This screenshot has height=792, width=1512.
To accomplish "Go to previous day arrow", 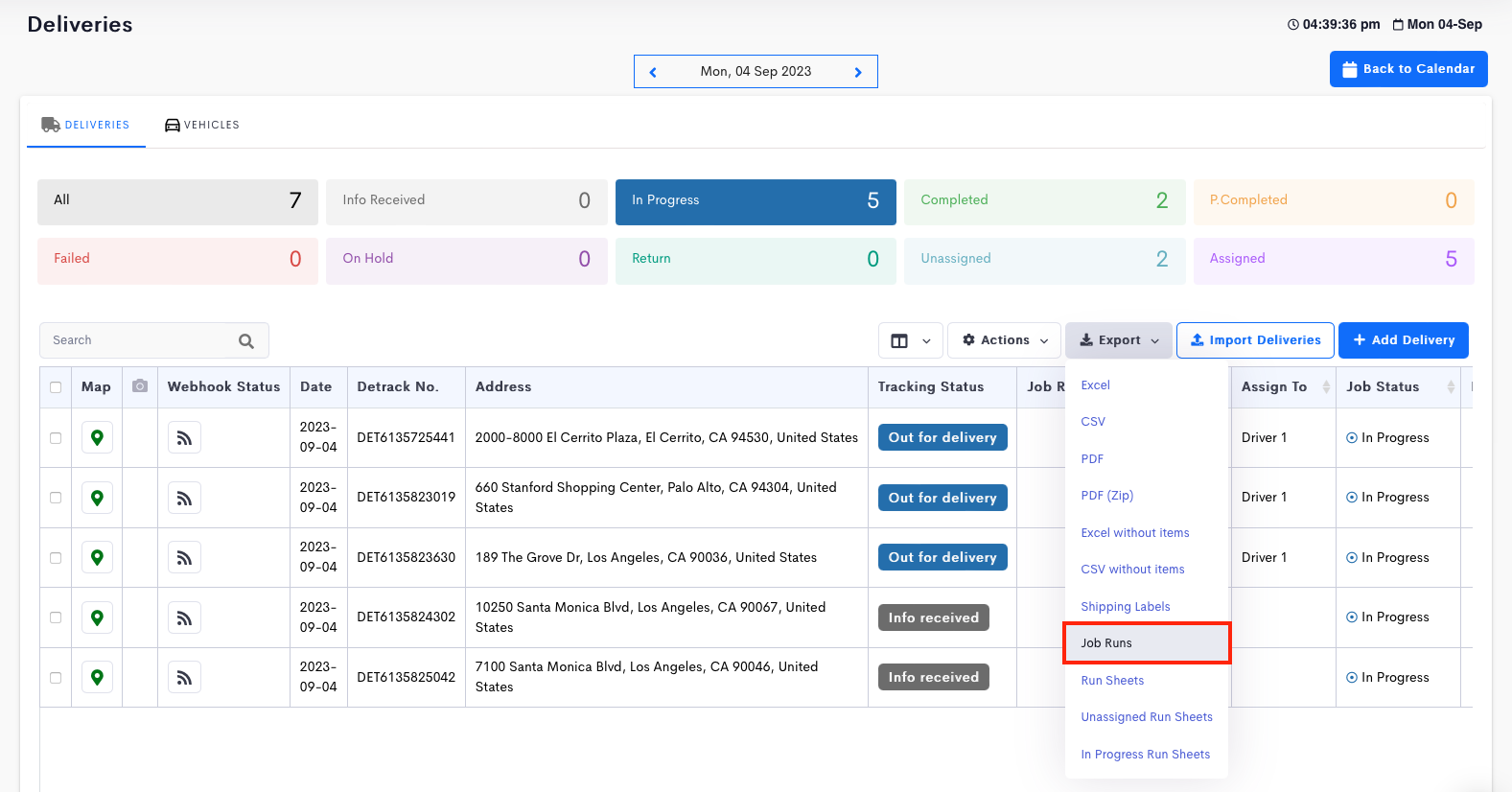I will pyautogui.click(x=653, y=72).
